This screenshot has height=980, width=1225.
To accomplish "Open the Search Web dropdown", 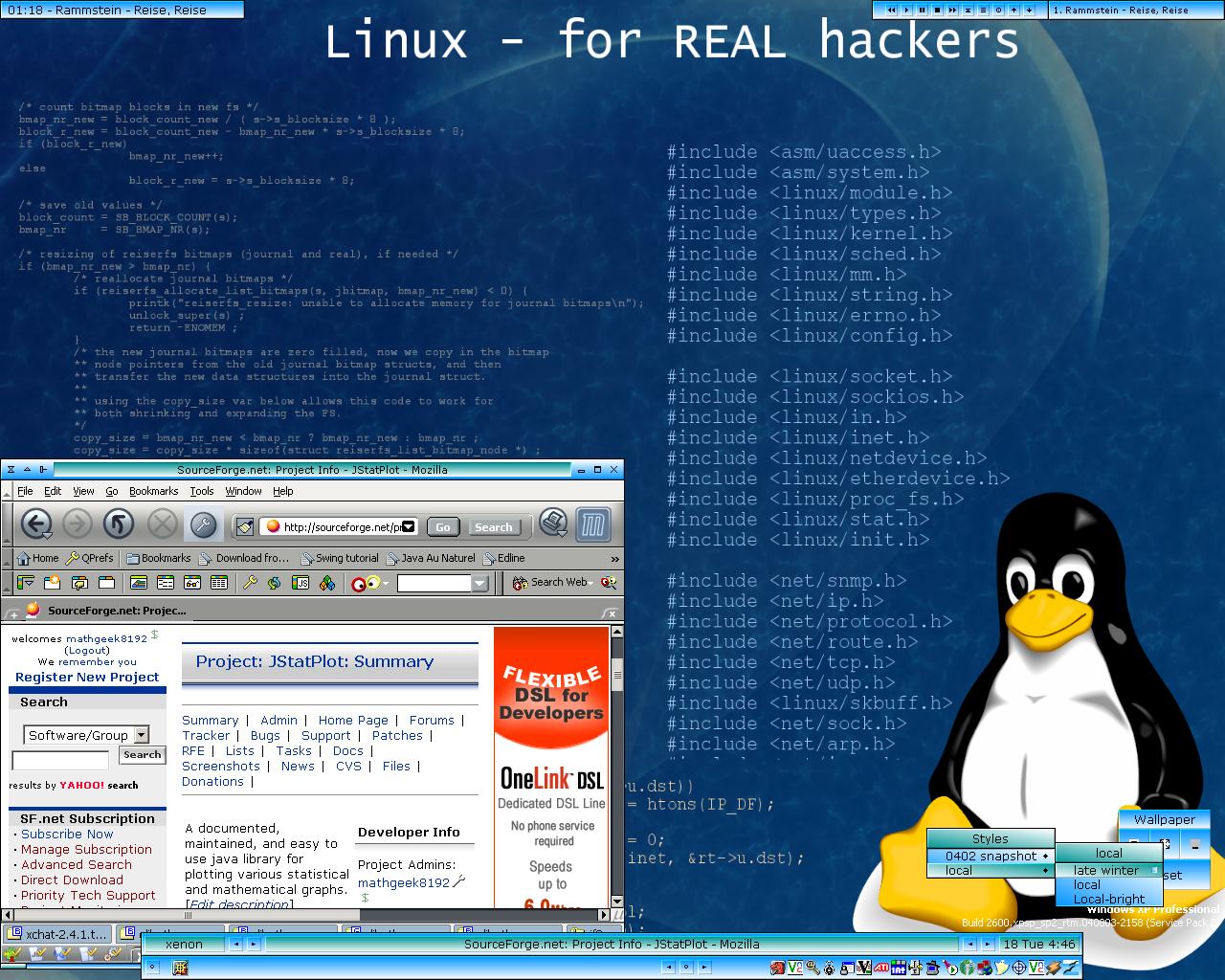I will (x=590, y=583).
